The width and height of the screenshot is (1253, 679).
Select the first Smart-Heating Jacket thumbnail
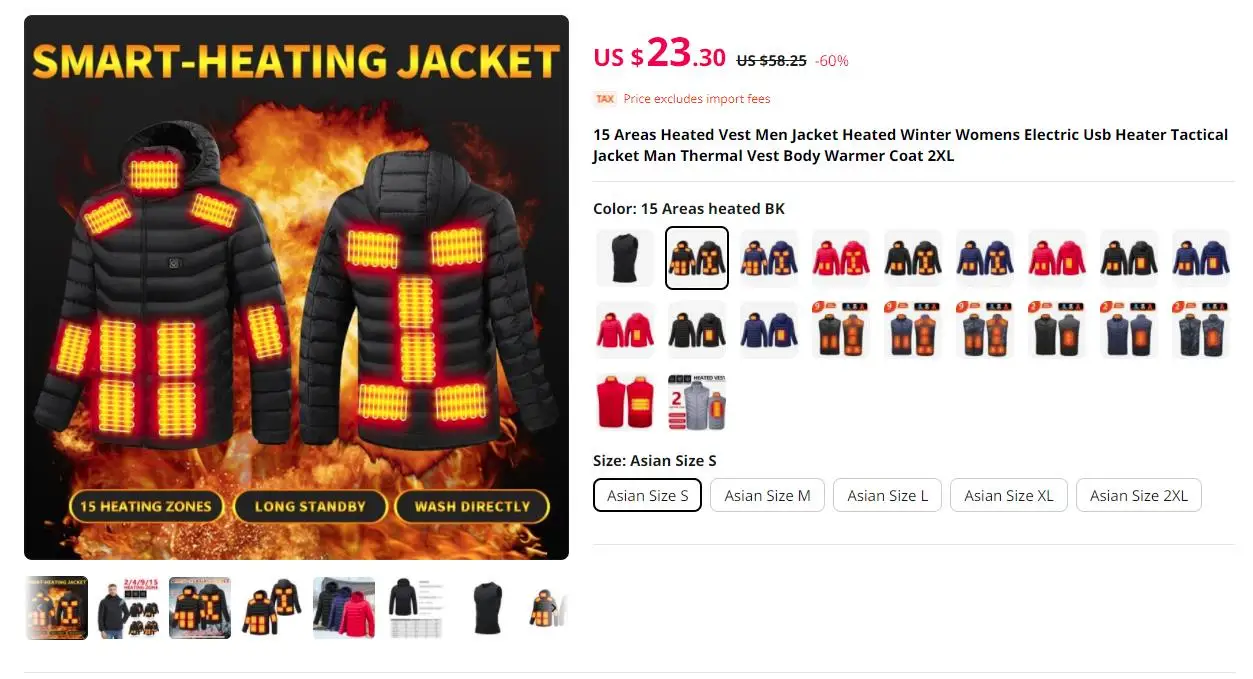pyautogui.click(x=56, y=608)
